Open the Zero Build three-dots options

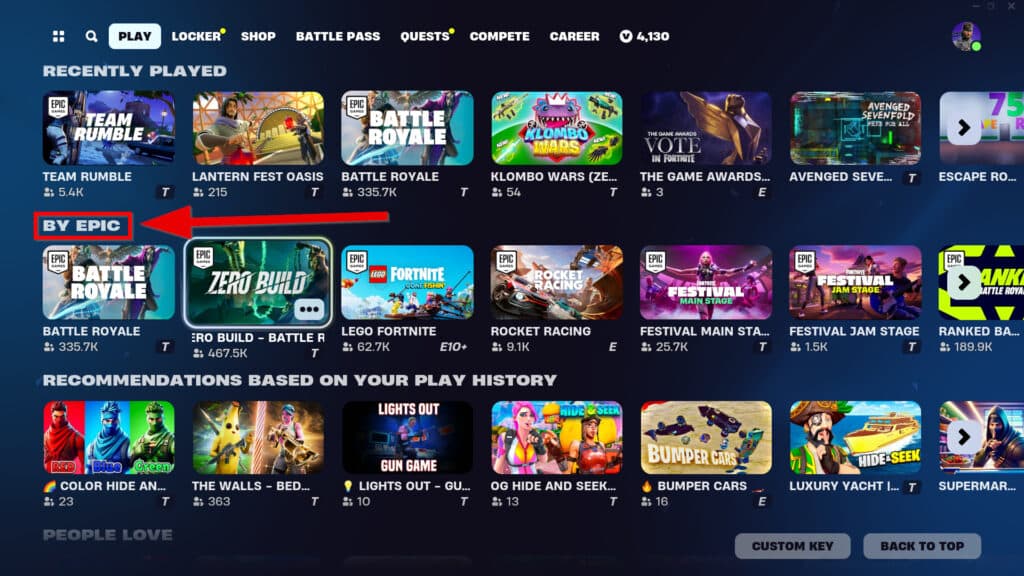[x=309, y=309]
